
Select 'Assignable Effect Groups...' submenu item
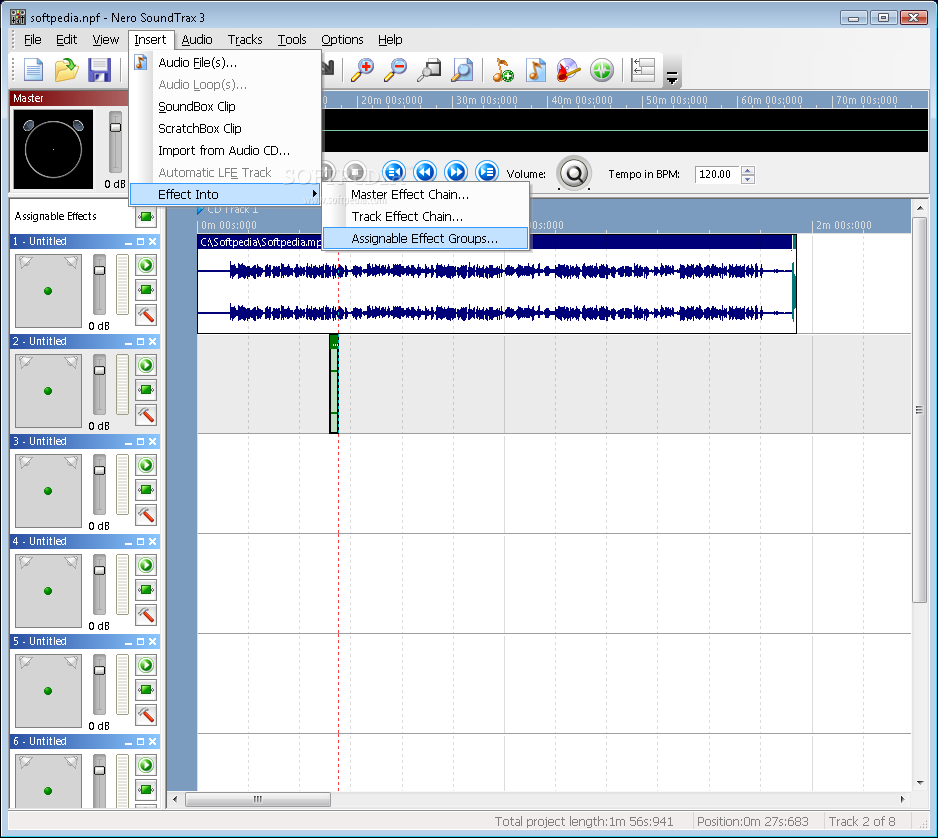(x=425, y=239)
